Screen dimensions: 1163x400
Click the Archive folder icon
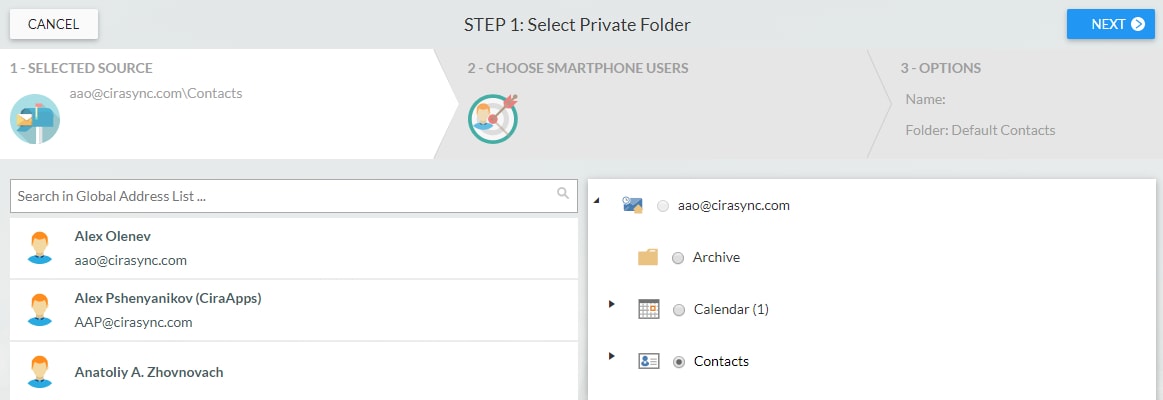click(x=648, y=258)
